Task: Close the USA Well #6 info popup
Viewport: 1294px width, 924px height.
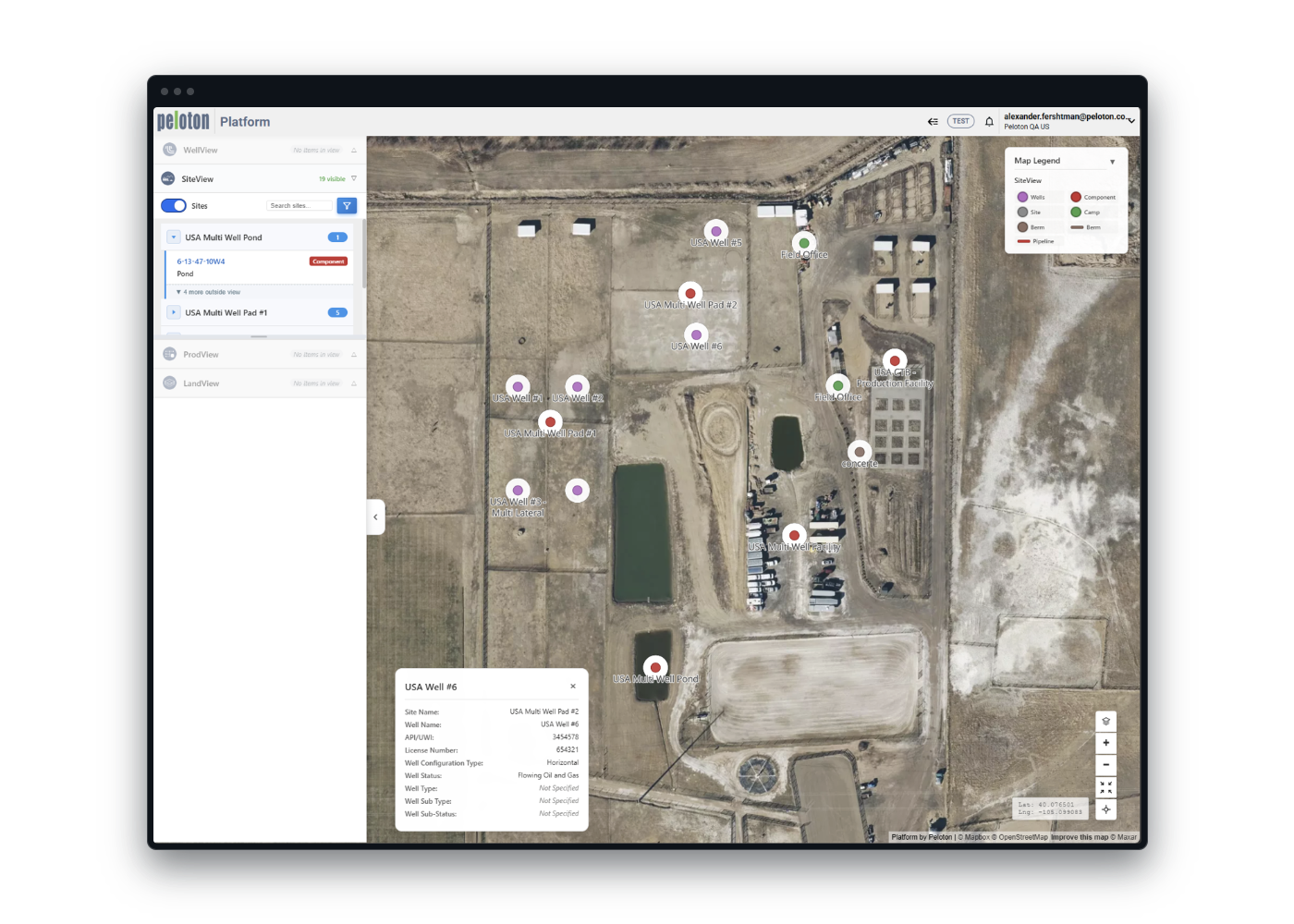Action: tap(573, 687)
